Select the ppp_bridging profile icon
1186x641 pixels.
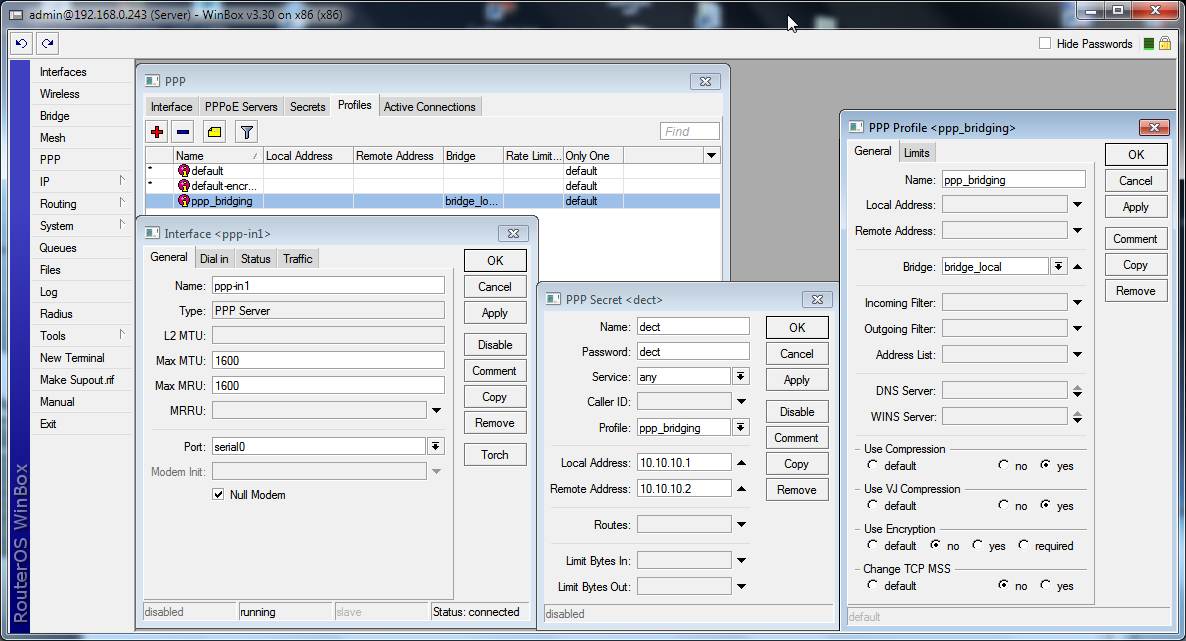point(183,201)
